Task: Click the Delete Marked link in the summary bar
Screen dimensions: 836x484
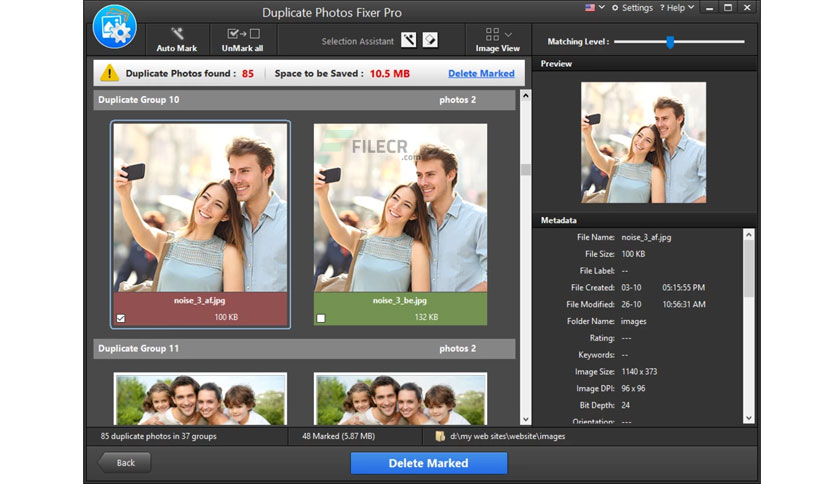Action: tap(481, 74)
